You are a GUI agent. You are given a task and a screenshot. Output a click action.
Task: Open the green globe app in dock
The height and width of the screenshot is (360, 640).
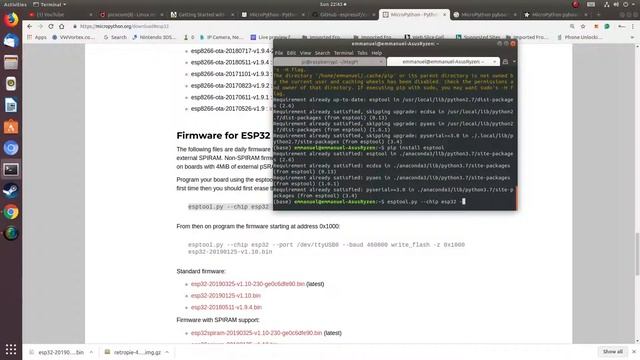[11, 233]
